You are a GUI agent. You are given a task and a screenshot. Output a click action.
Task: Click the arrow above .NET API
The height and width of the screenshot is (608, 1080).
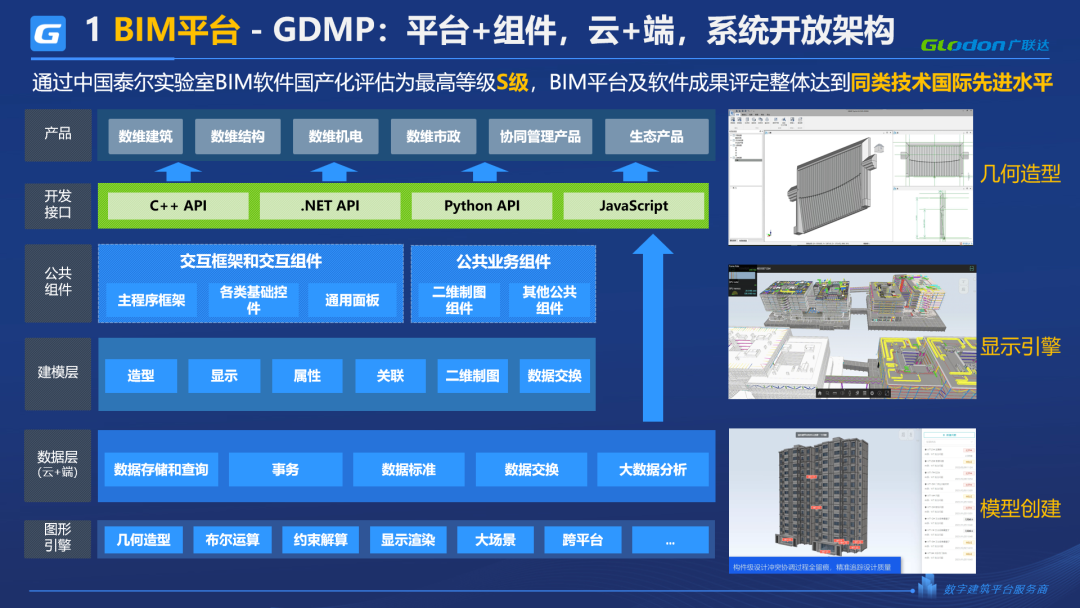(333, 172)
